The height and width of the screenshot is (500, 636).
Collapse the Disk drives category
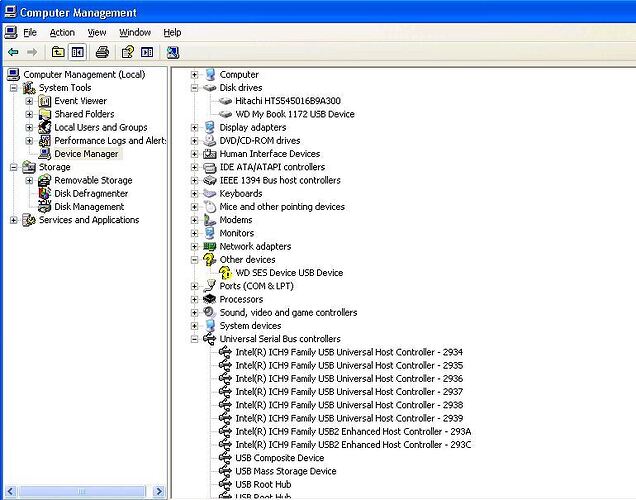[x=194, y=88]
